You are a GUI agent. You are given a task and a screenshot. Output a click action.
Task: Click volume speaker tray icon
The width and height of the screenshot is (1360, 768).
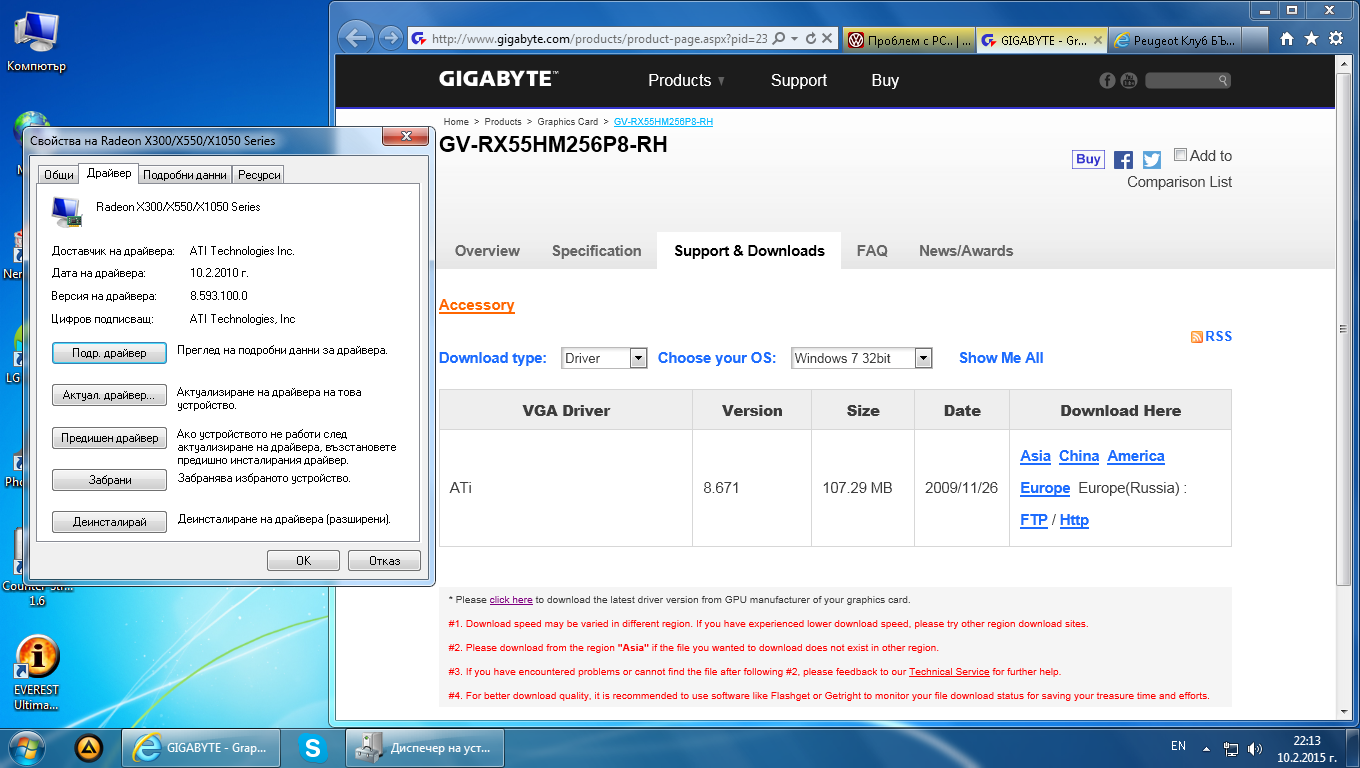click(x=1255, y=748)
